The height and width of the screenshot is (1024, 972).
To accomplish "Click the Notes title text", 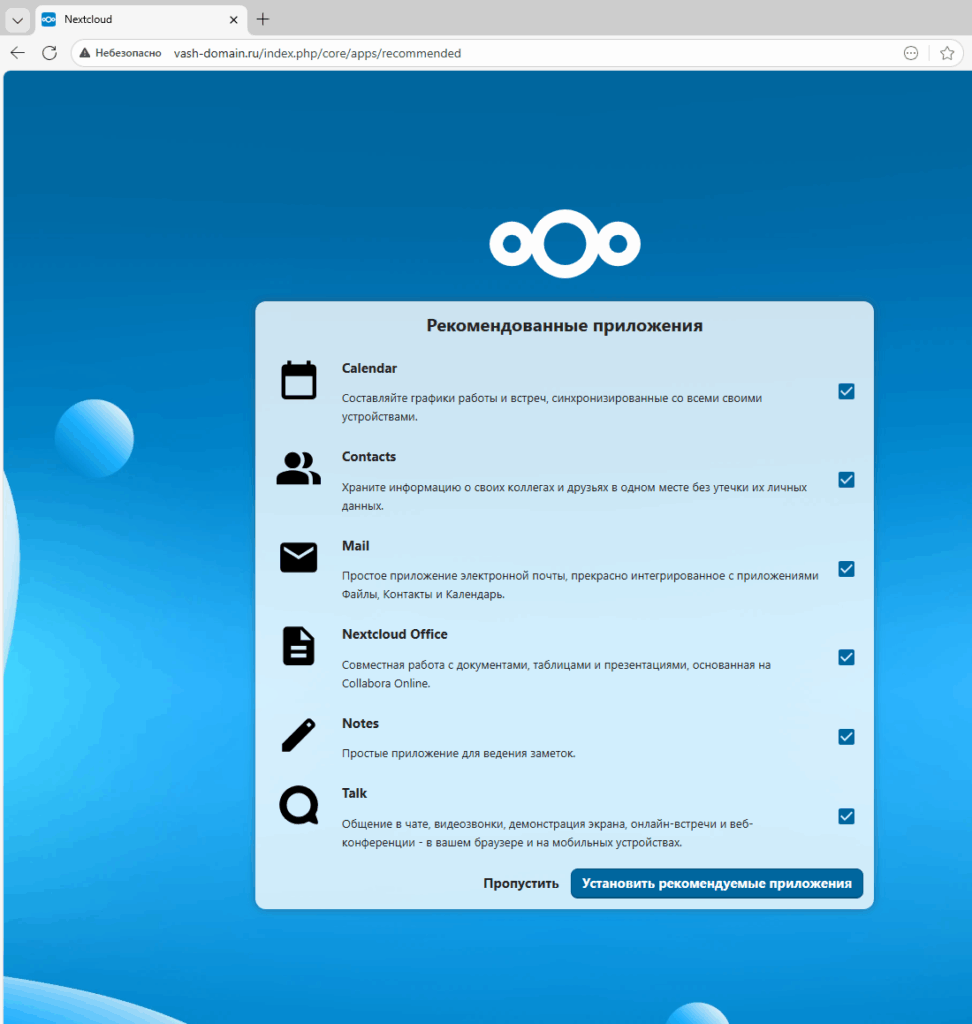I will [x=360, y=724].
